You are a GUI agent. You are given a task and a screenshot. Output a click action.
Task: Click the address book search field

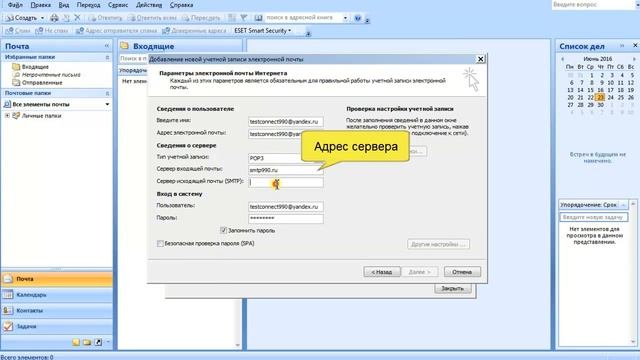click(x=303, y=18)
